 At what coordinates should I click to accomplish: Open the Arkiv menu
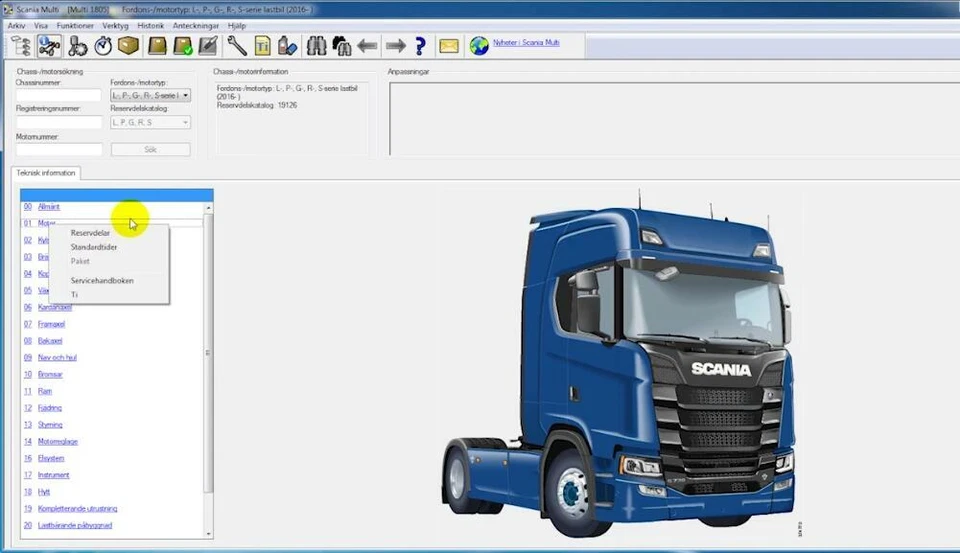[x=17, y=26]
